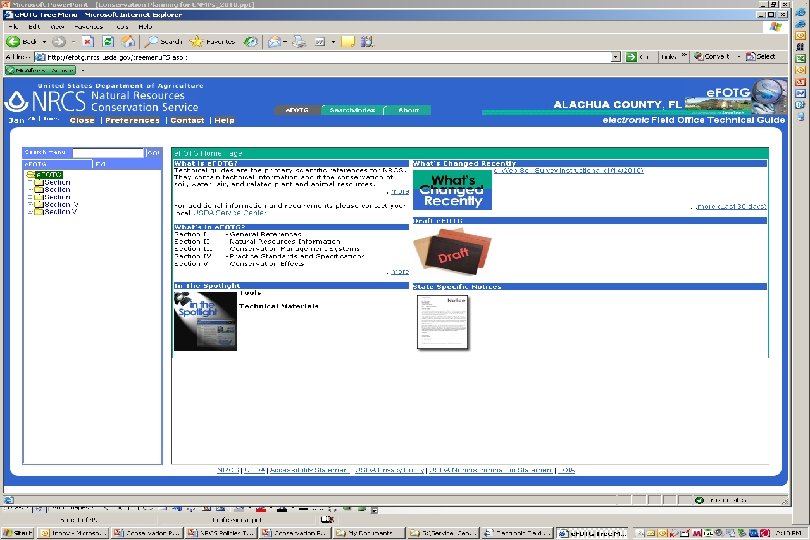Expand the first Section tree node
Viewport: 810px width, 540px height.
click(30, 182)
